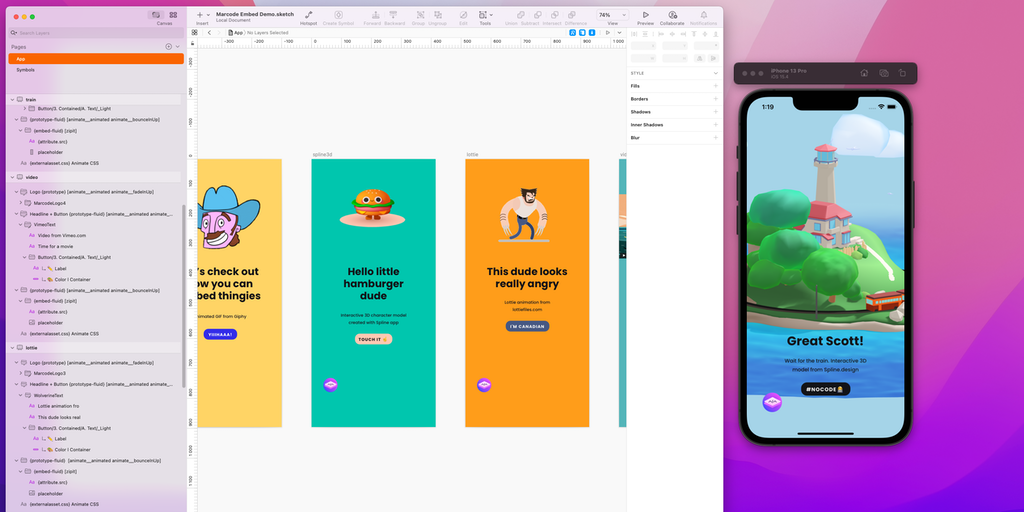Image resolution: width=1024 pixels, height=512 pixels.
Task: Rotate the iPhone simulator device
Action: coord(902,73)
